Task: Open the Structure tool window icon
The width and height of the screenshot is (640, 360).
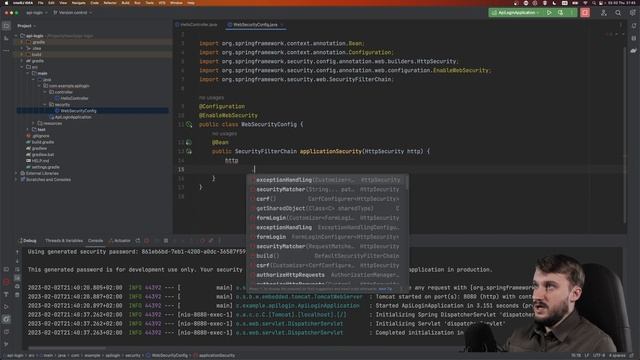Action: (6, 38)
